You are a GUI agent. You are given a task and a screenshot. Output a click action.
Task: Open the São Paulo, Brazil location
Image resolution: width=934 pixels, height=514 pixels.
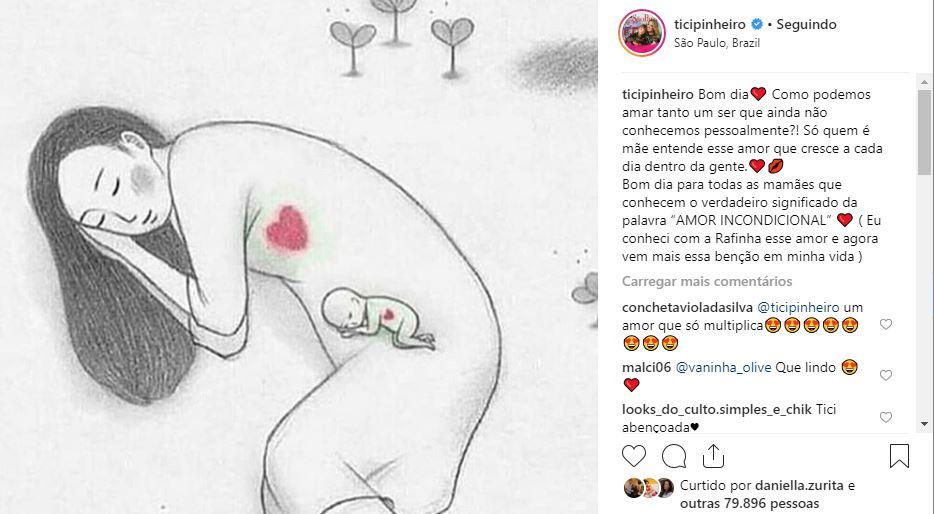tap(717, 43)
